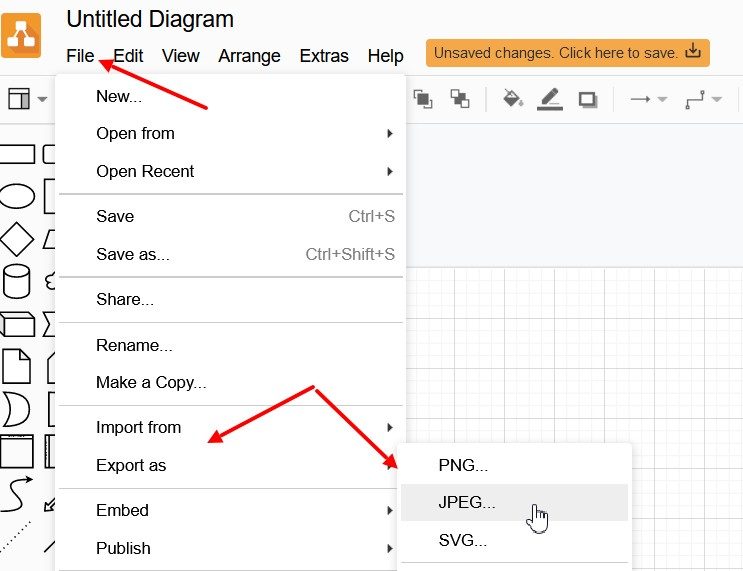Select the To Front toolbar icon
The width and height of the screenshot is (743, 571).
click(423, 98)
